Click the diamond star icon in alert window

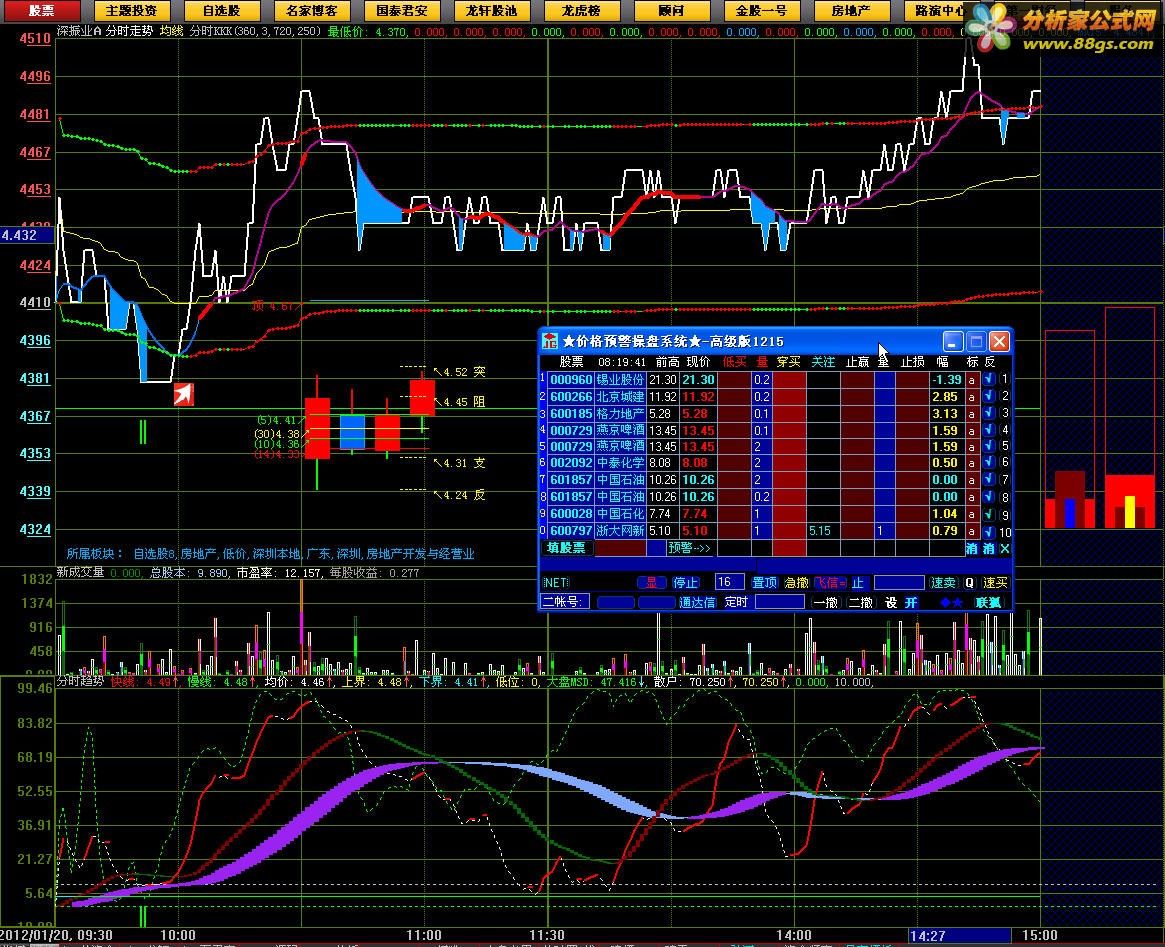click(x=952, y=602)
